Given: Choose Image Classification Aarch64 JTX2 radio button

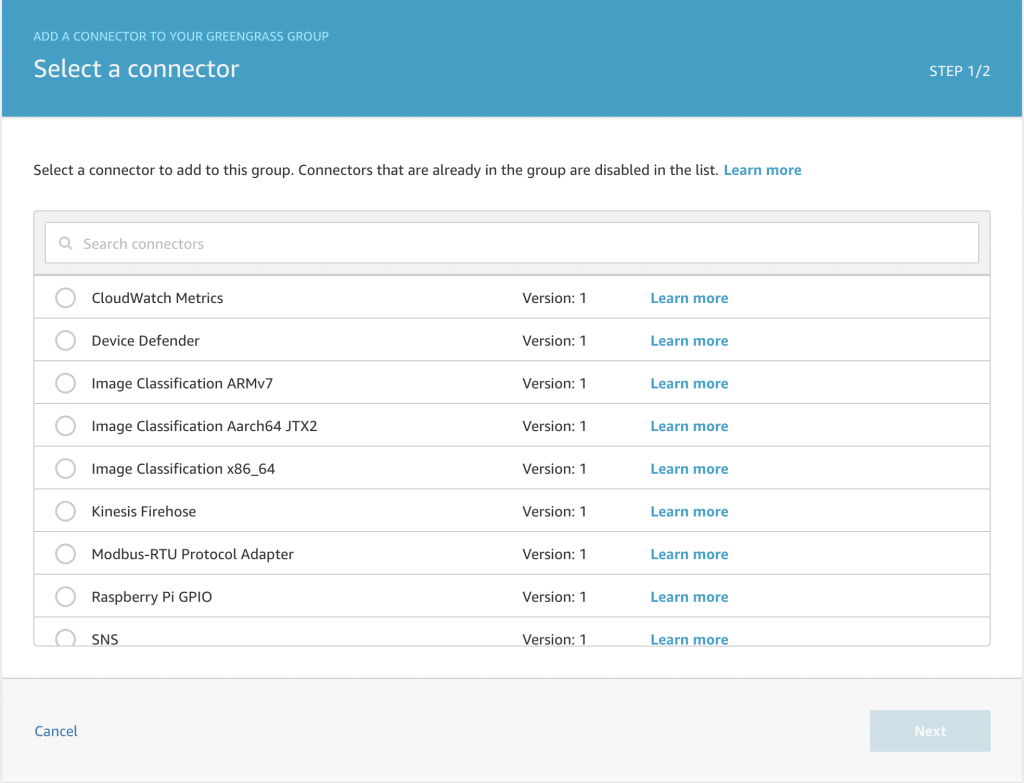Looking at the screenshot, I should (x=65, y=426).
